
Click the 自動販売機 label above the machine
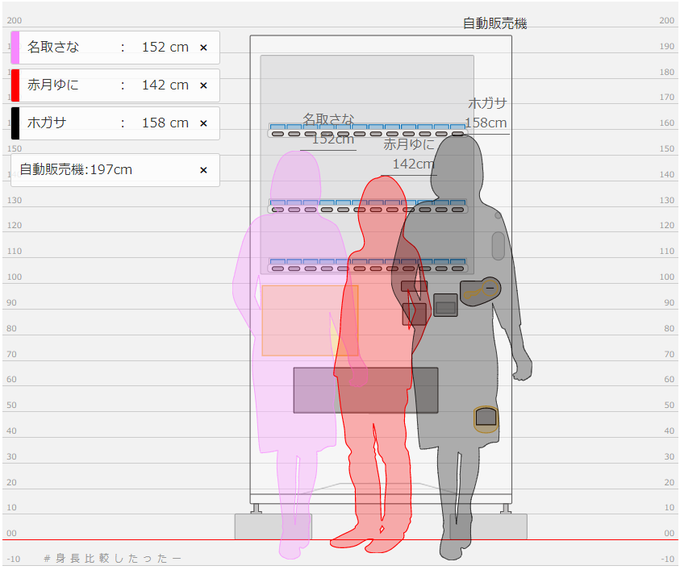click(495, 23)
